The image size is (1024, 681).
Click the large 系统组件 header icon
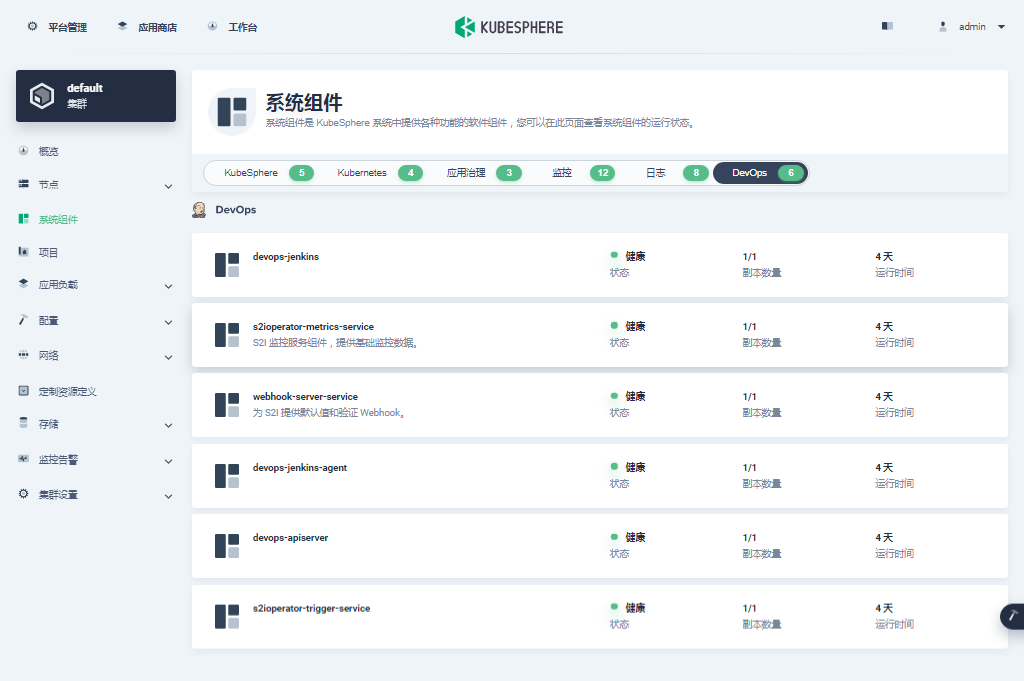232,112
